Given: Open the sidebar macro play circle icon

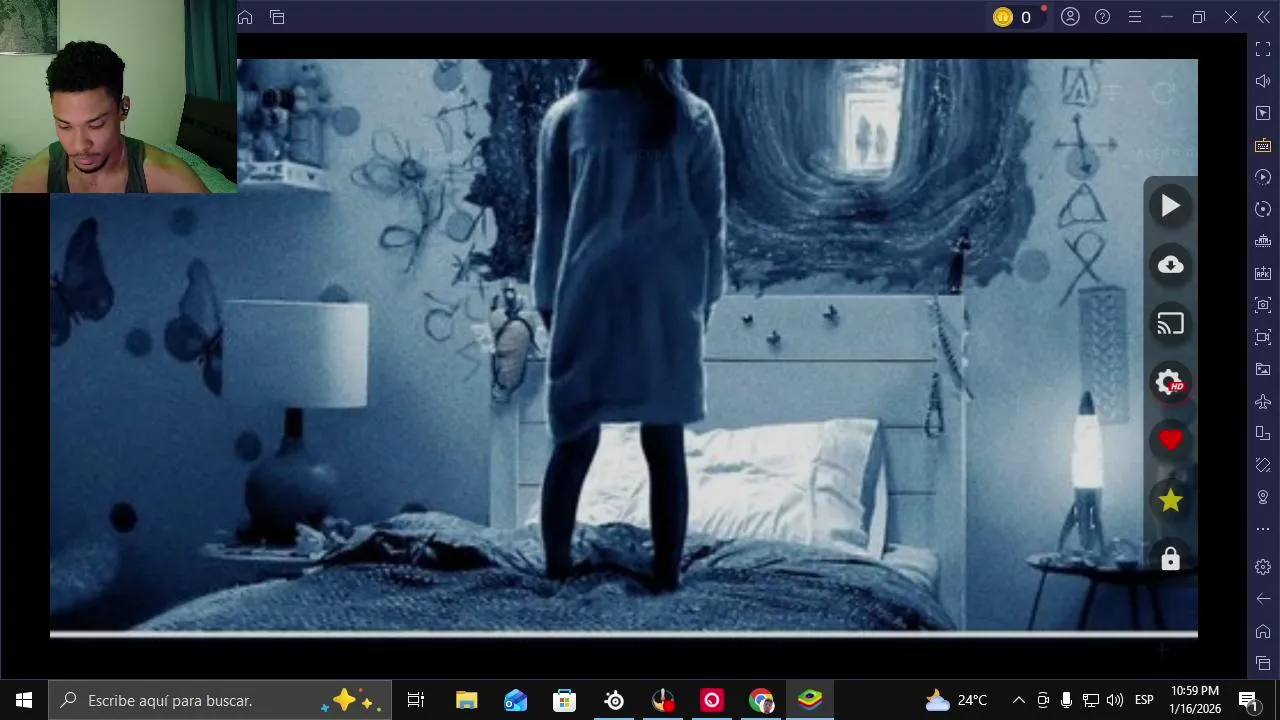Looking at the screenshot, I should click(x=1263, y=177).
